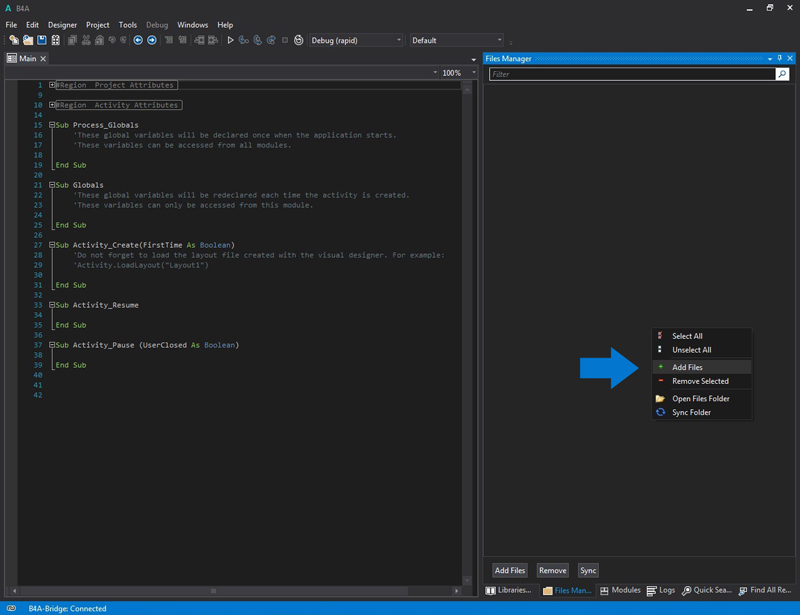Click the Filter input field
This screenshot has width=800, height=615.
(632, 74)
